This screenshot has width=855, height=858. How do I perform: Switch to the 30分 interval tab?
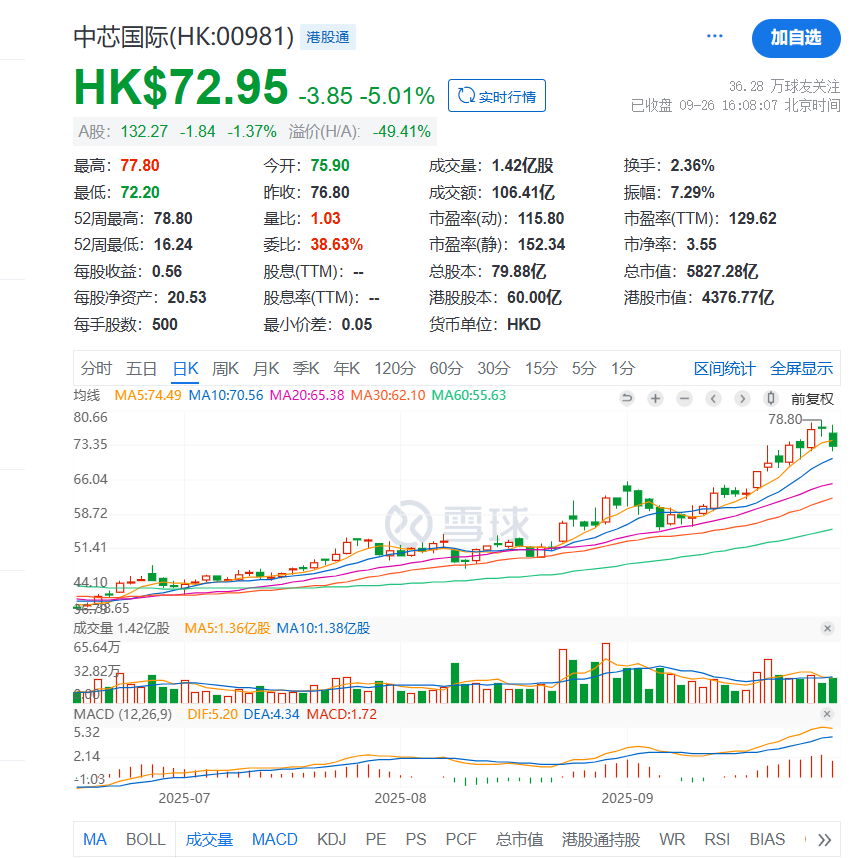click(x=493, y=369)
